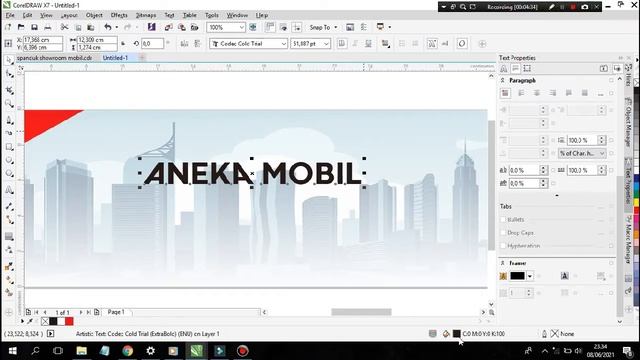Set paragraph alignment to center
This screenshot has width=640, height=360.
click(537, 93)
